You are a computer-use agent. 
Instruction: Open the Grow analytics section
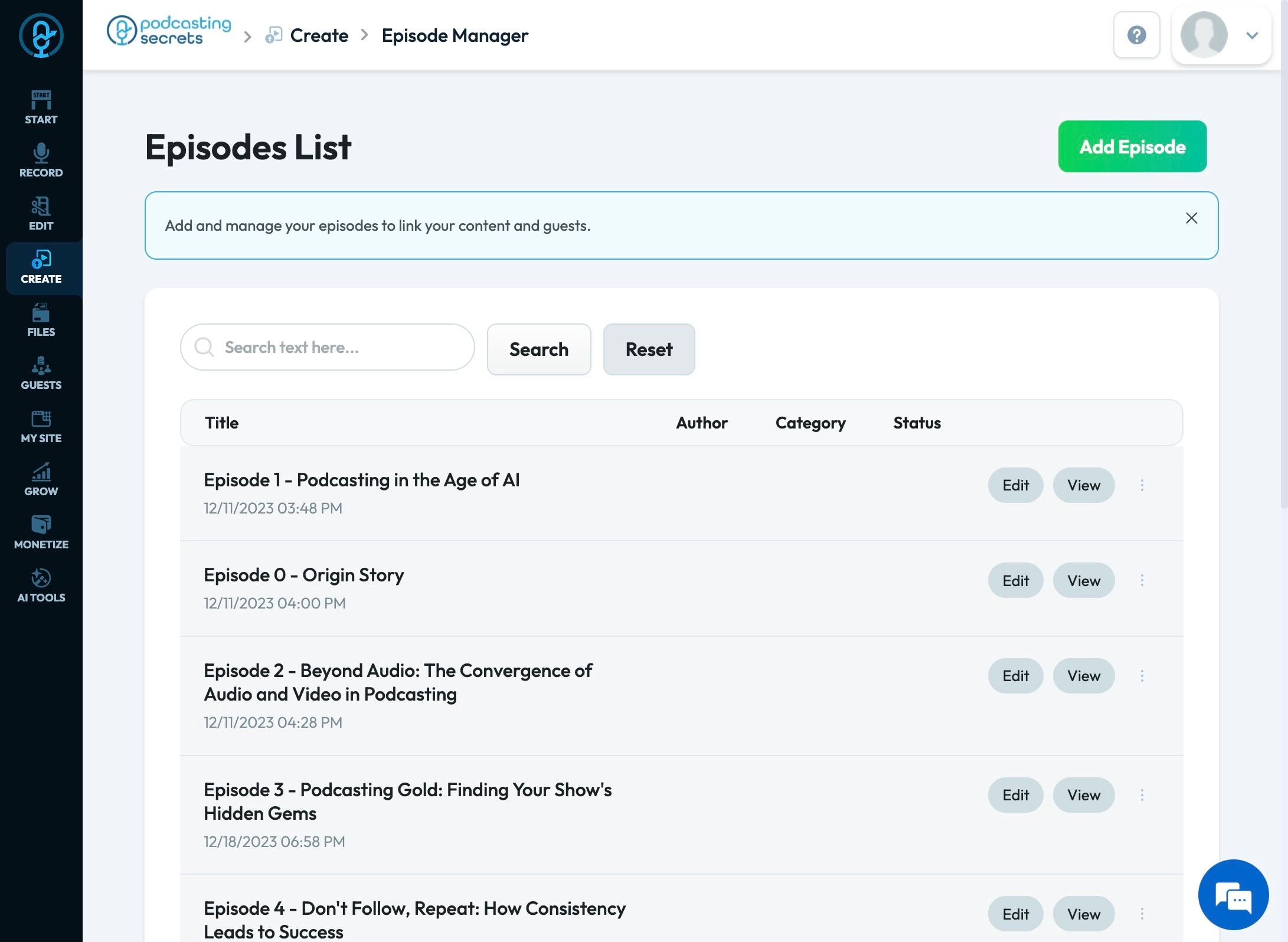click(41, 479)
